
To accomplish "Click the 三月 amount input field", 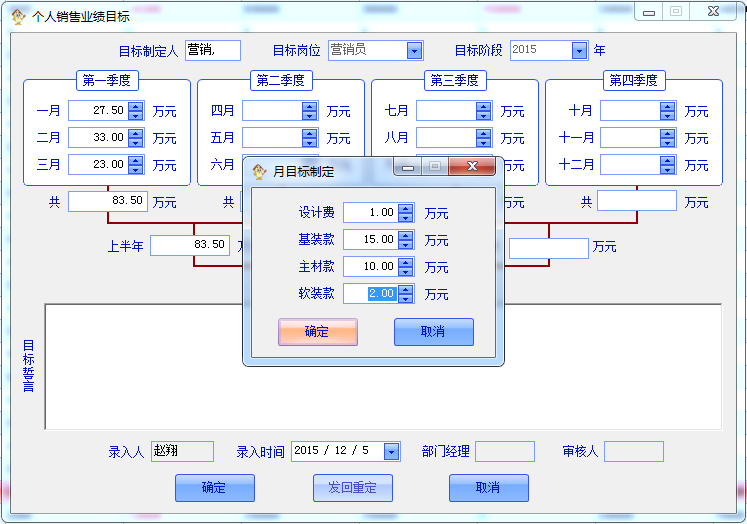I will (x=98, y=164).
